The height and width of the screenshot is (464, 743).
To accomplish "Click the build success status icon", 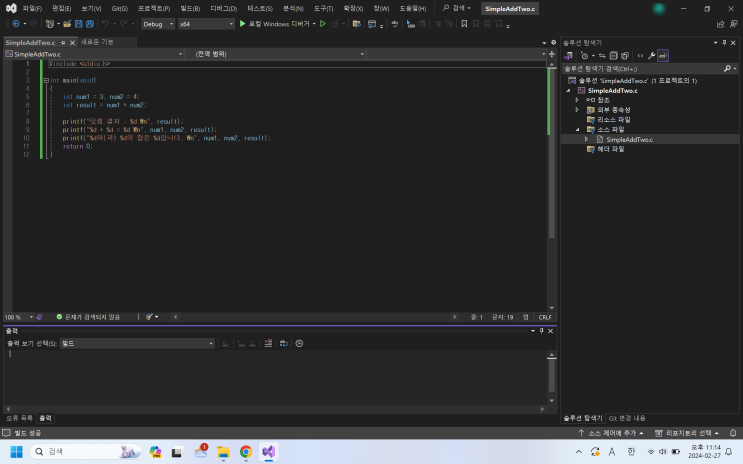I will point(7,433).
